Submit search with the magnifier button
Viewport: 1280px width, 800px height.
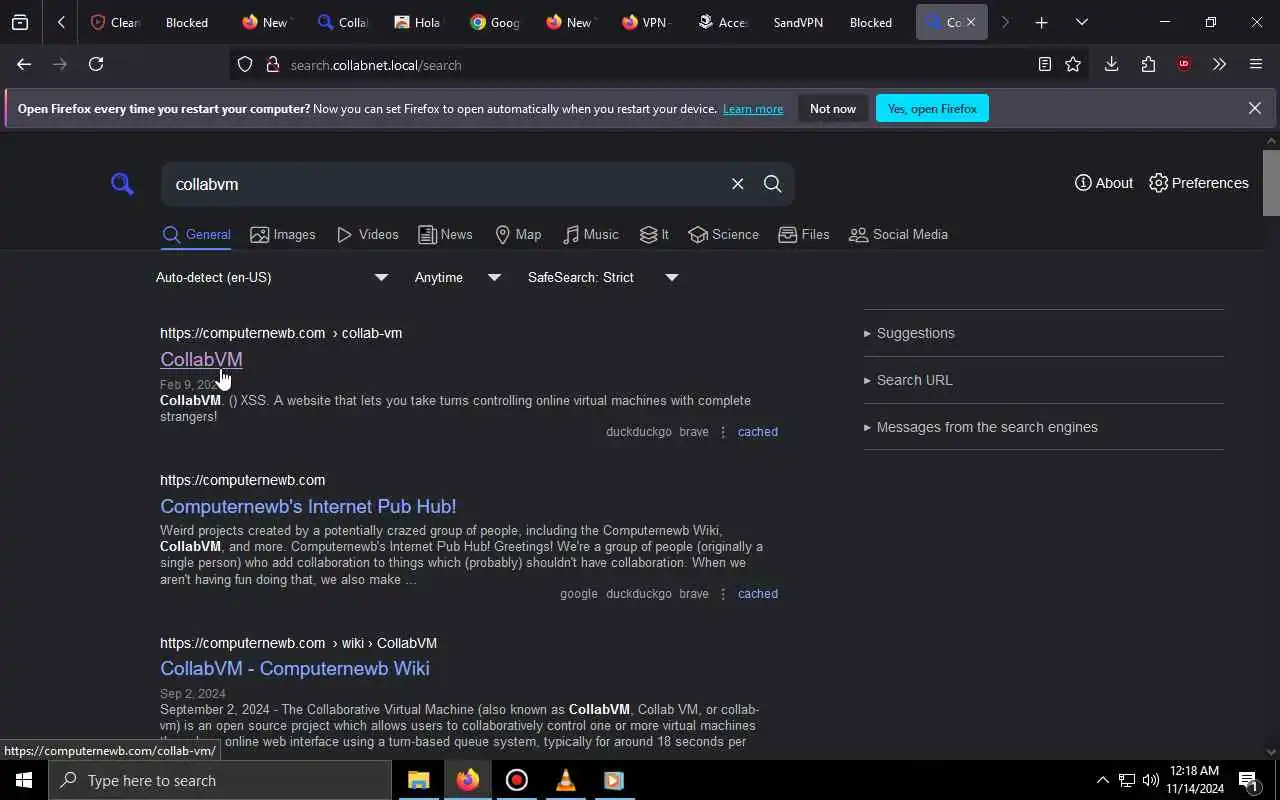click(772, 184)
